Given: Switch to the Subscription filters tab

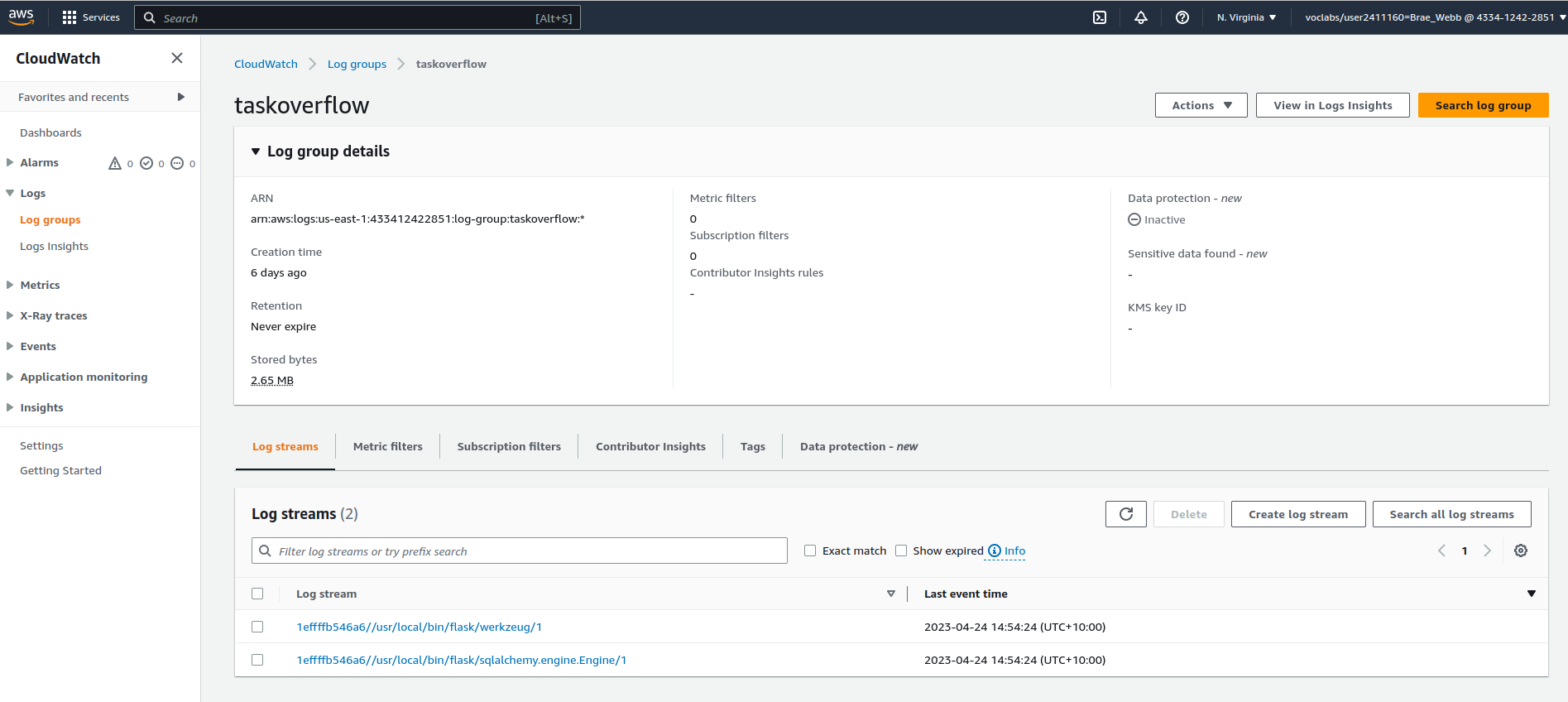Looking at the screenshot, I should 509,446.
